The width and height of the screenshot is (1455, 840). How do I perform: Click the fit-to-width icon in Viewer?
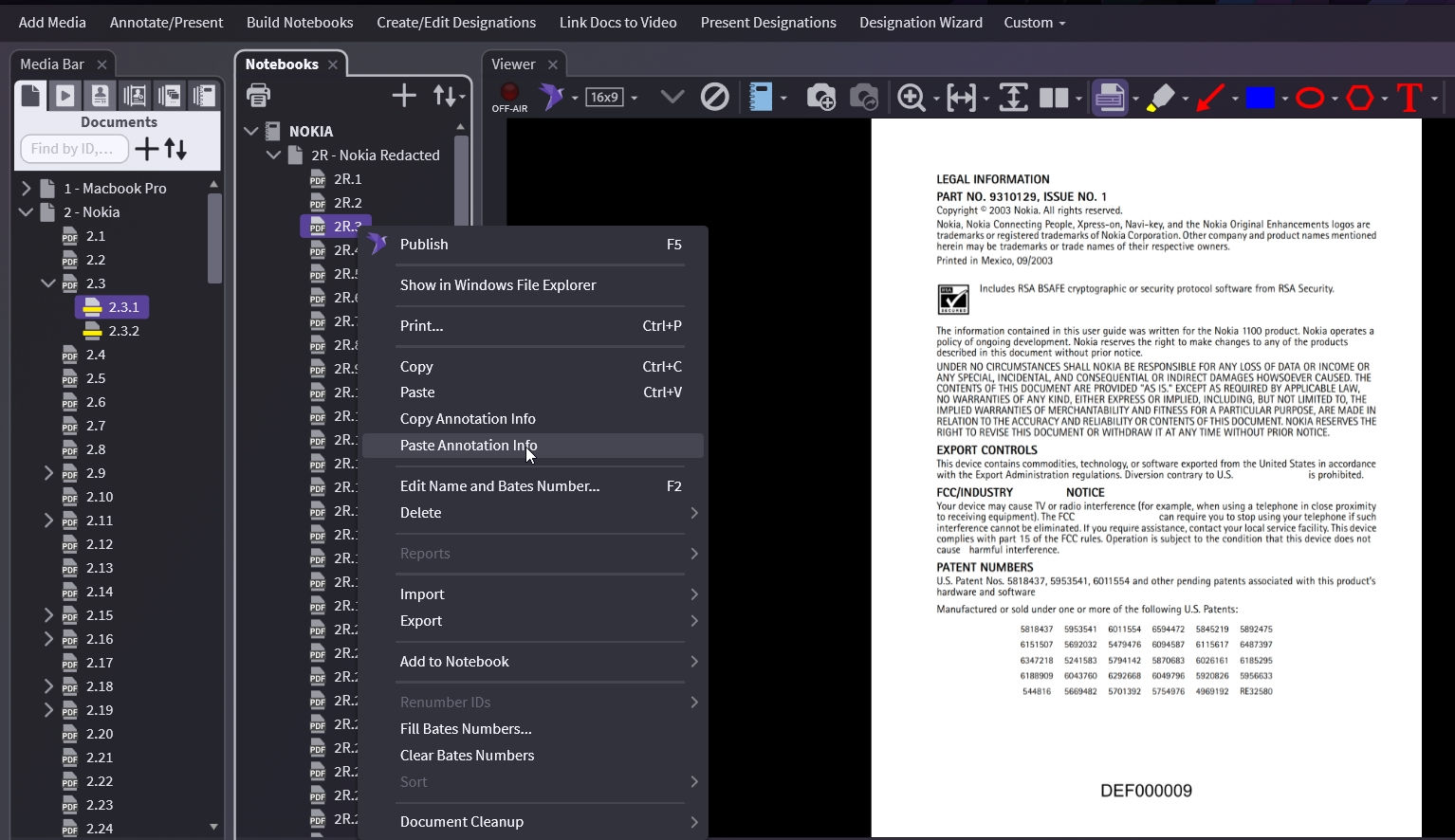[961, 98]
